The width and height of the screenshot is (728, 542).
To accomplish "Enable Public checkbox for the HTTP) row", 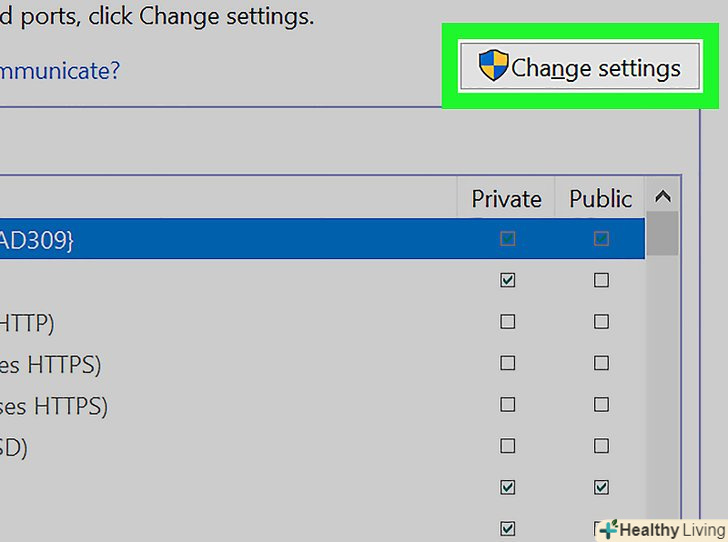I will 601,322.
